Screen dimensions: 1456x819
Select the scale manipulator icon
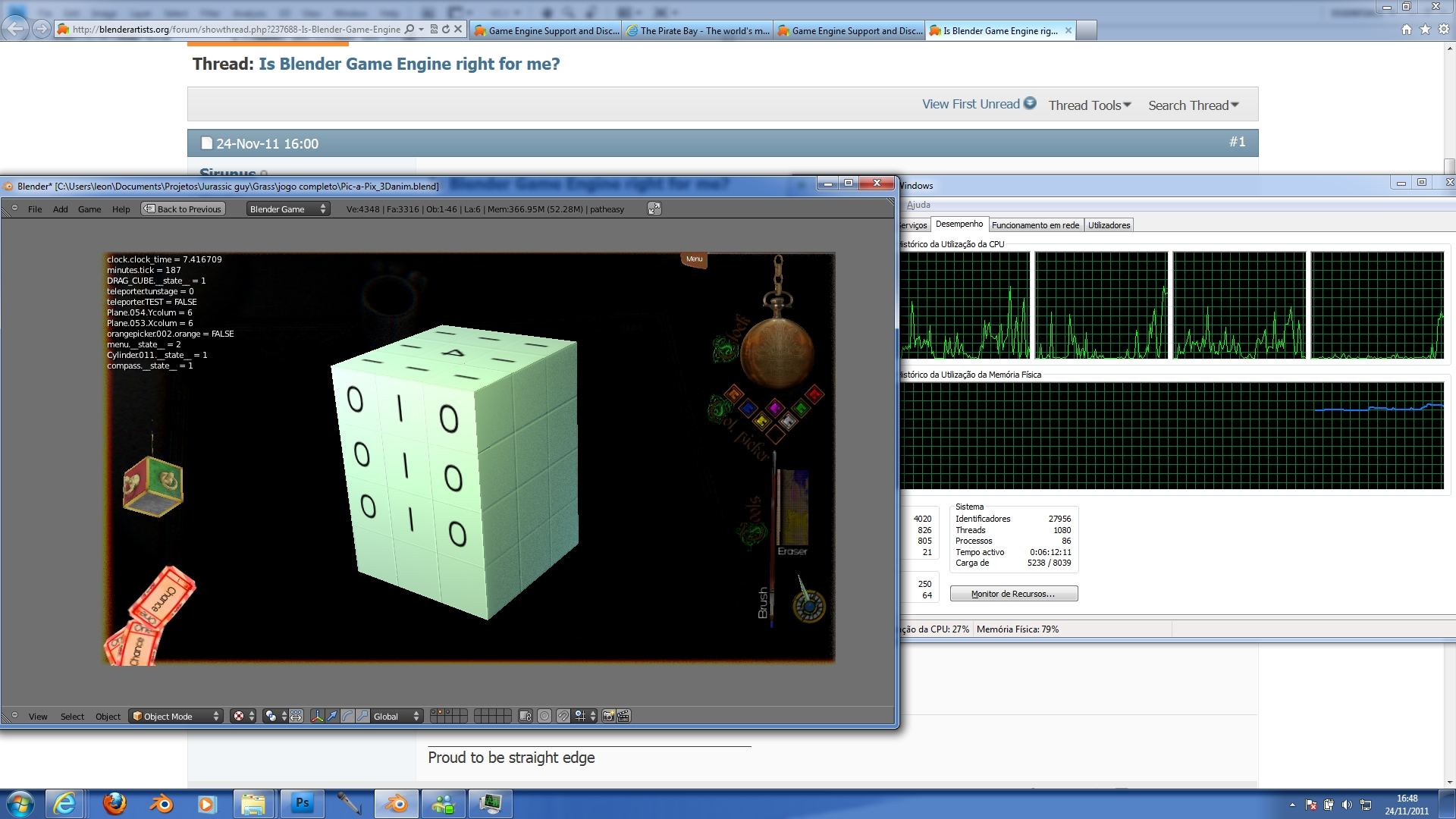coord(362,716)
